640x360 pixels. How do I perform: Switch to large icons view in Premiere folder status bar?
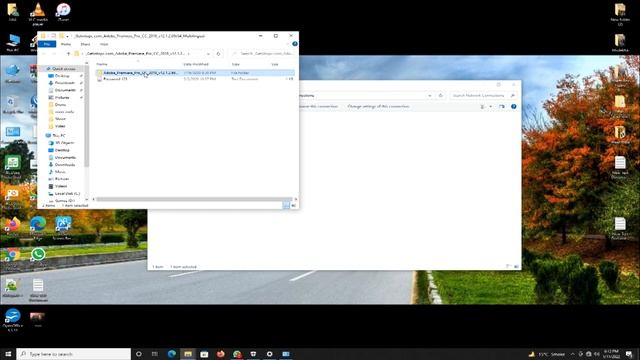tap(293, 205)
